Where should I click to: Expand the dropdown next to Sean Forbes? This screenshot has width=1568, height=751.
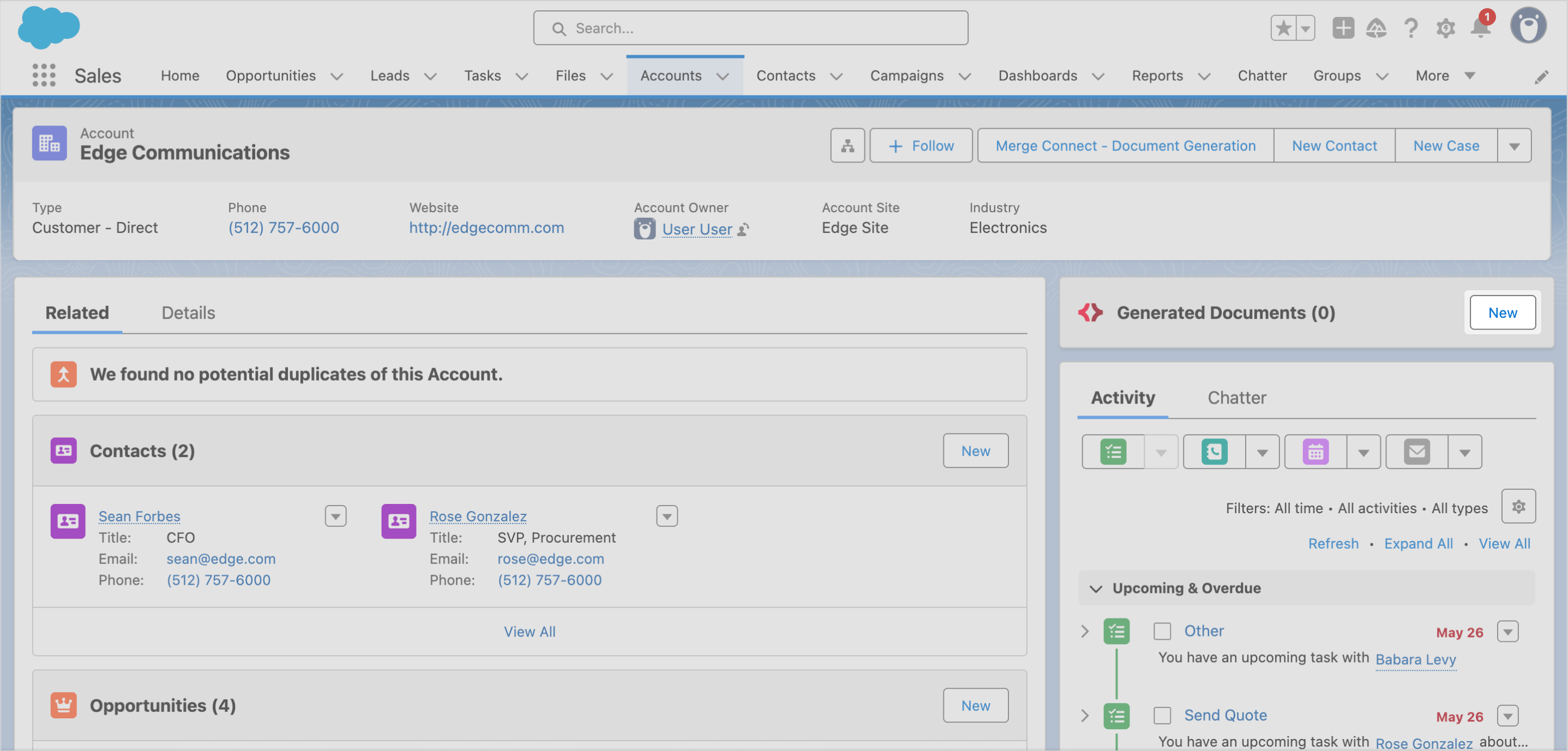pyautogui.click(x=335, y=516)
